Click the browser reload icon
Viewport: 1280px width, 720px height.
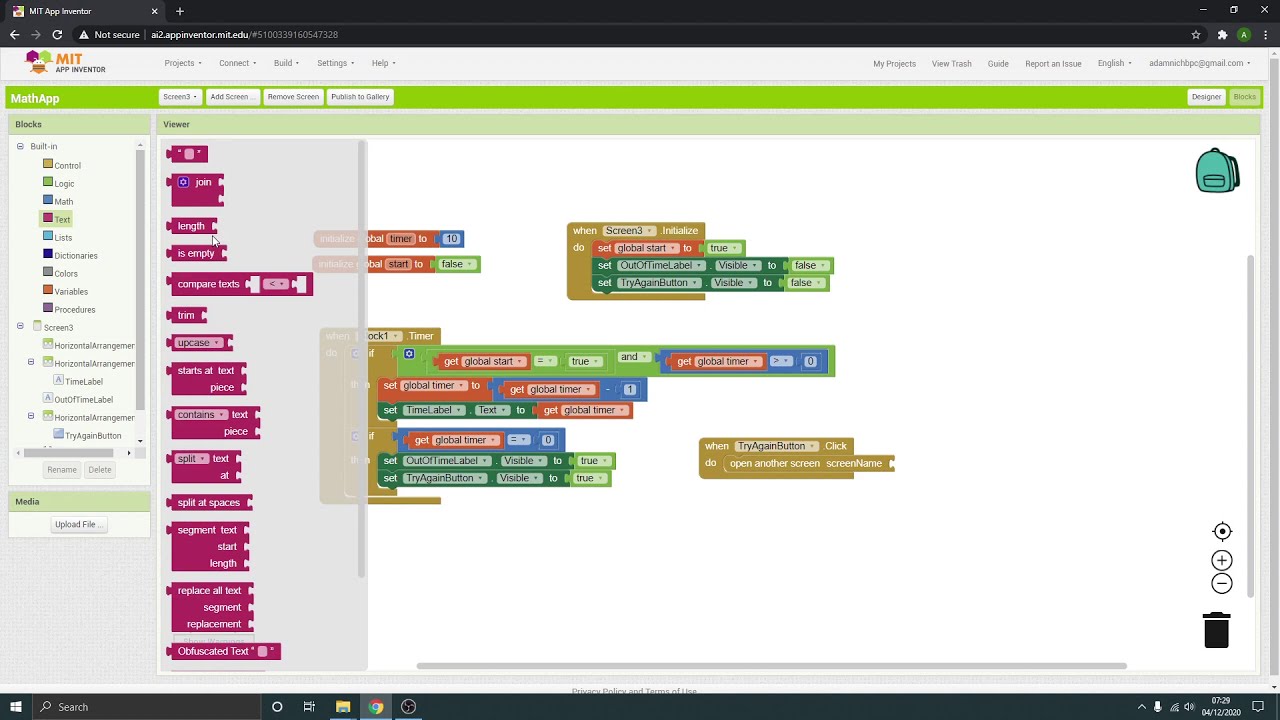pos(57,34)
